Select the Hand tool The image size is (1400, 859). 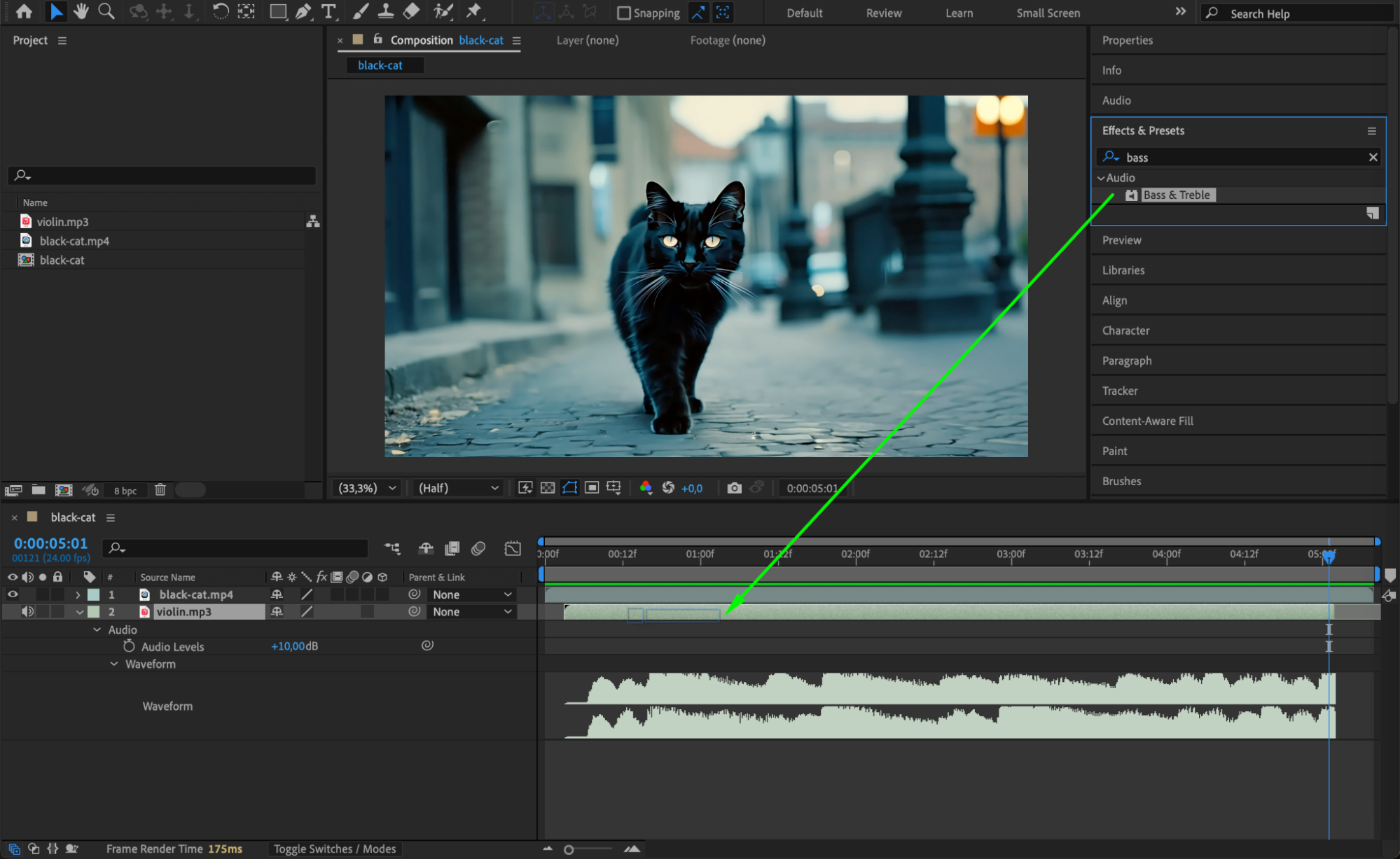81,11
